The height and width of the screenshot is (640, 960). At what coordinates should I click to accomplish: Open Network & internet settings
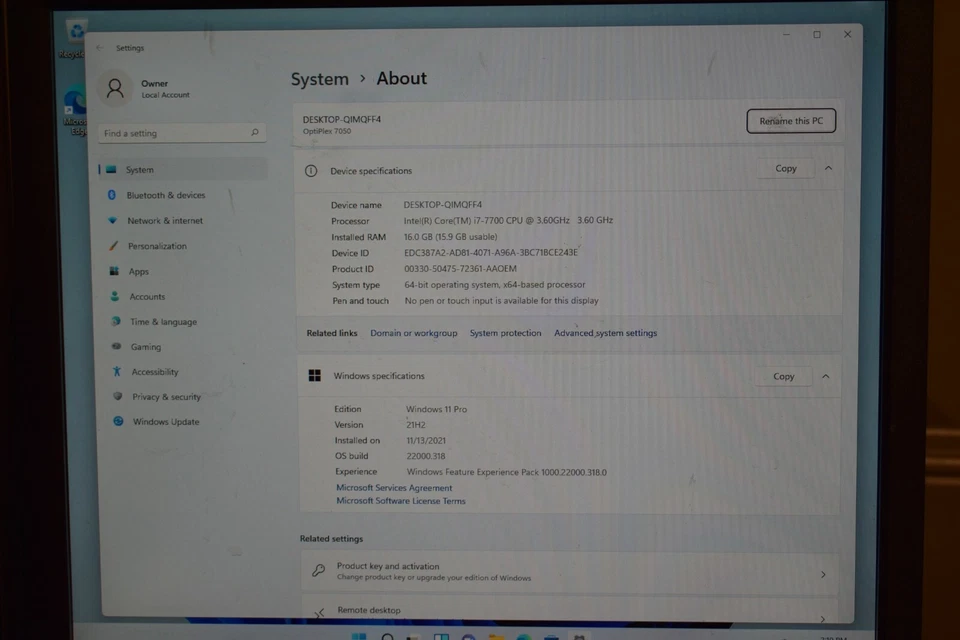164,220
